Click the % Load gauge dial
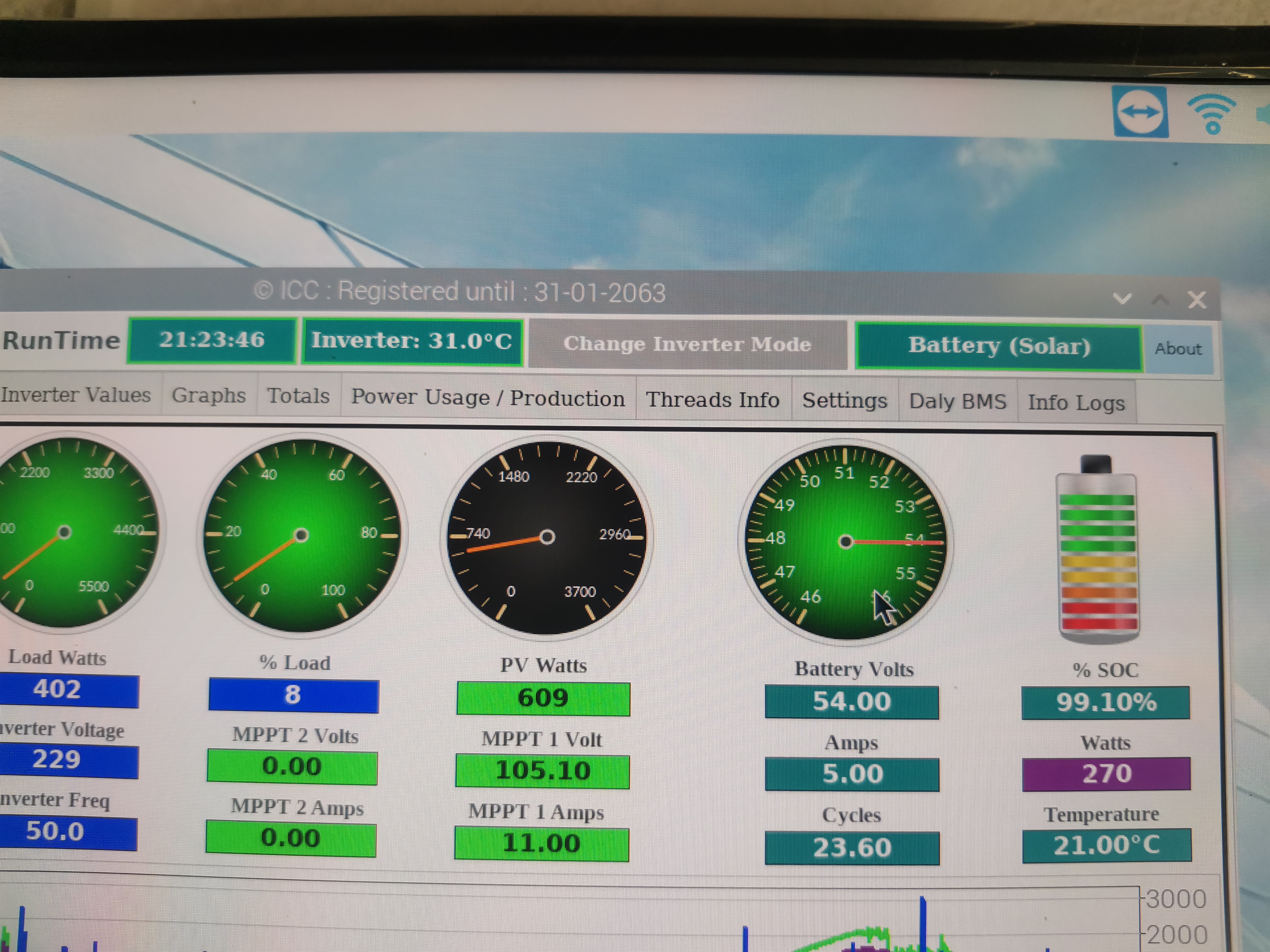This screenshot has height=952, width=1270. 301,535
